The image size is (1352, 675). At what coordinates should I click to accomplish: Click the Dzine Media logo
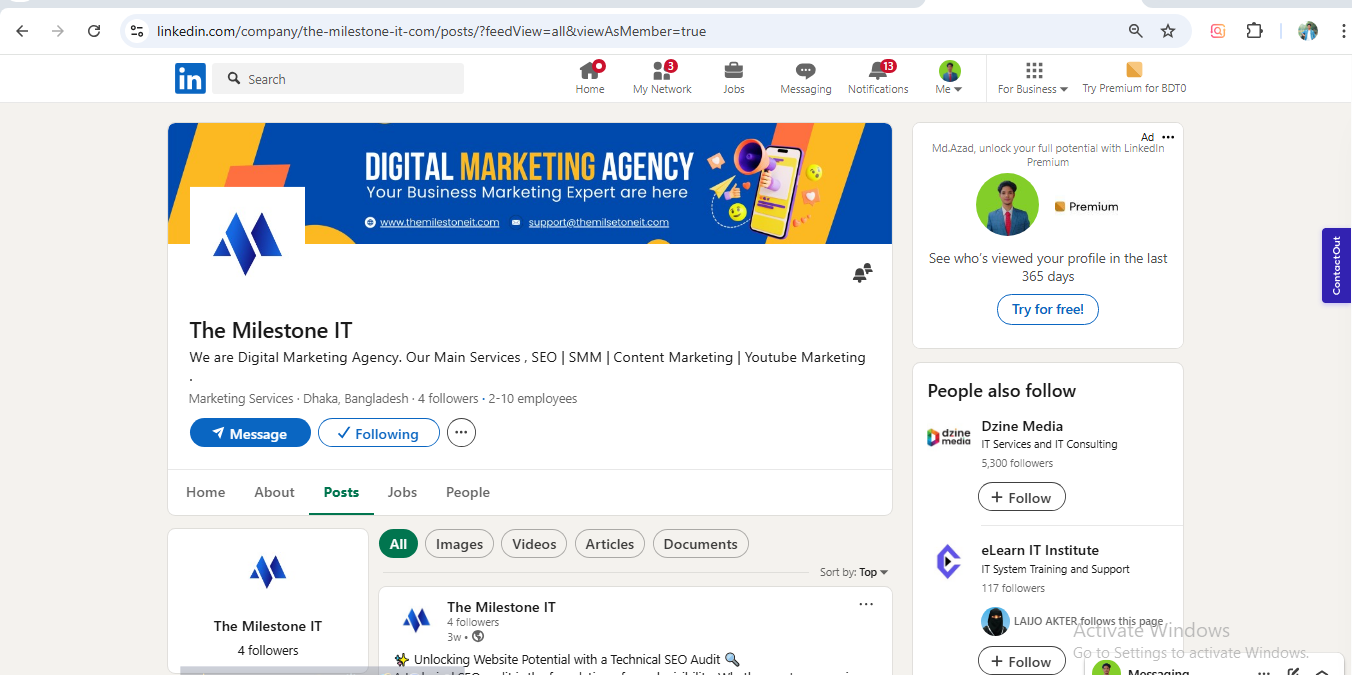click(948, 437)
